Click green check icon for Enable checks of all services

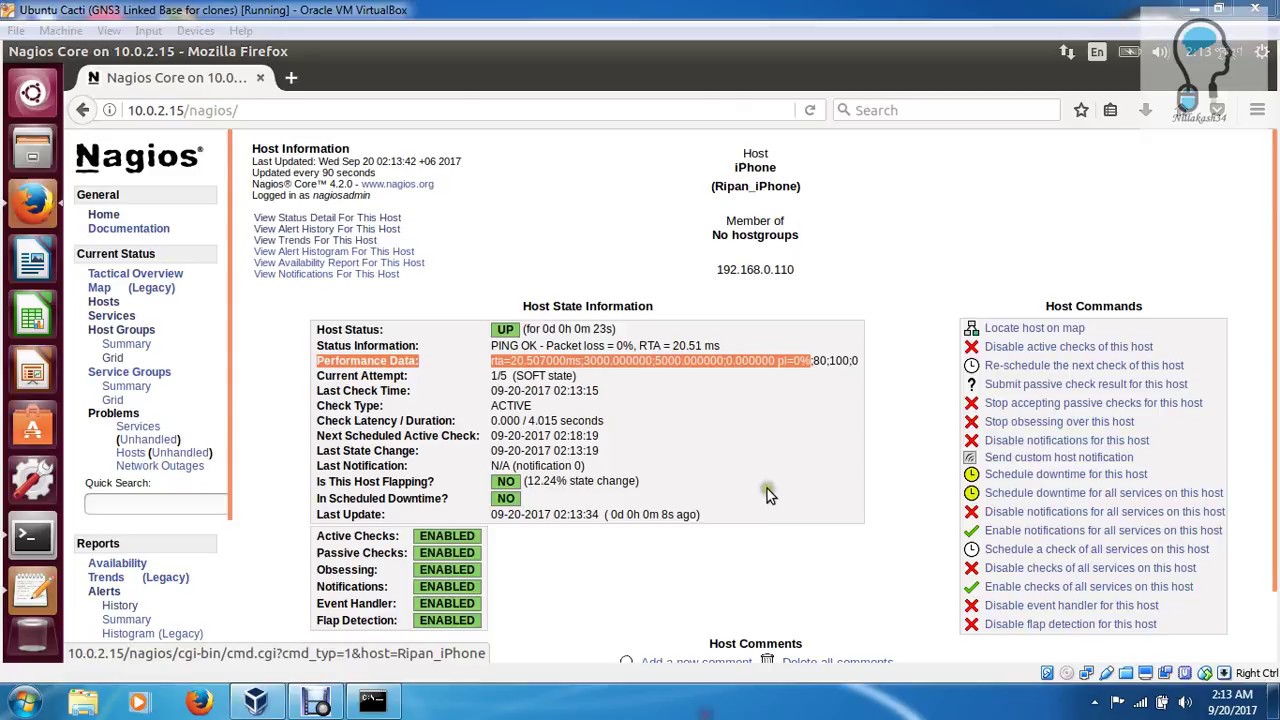click(971, 587)
